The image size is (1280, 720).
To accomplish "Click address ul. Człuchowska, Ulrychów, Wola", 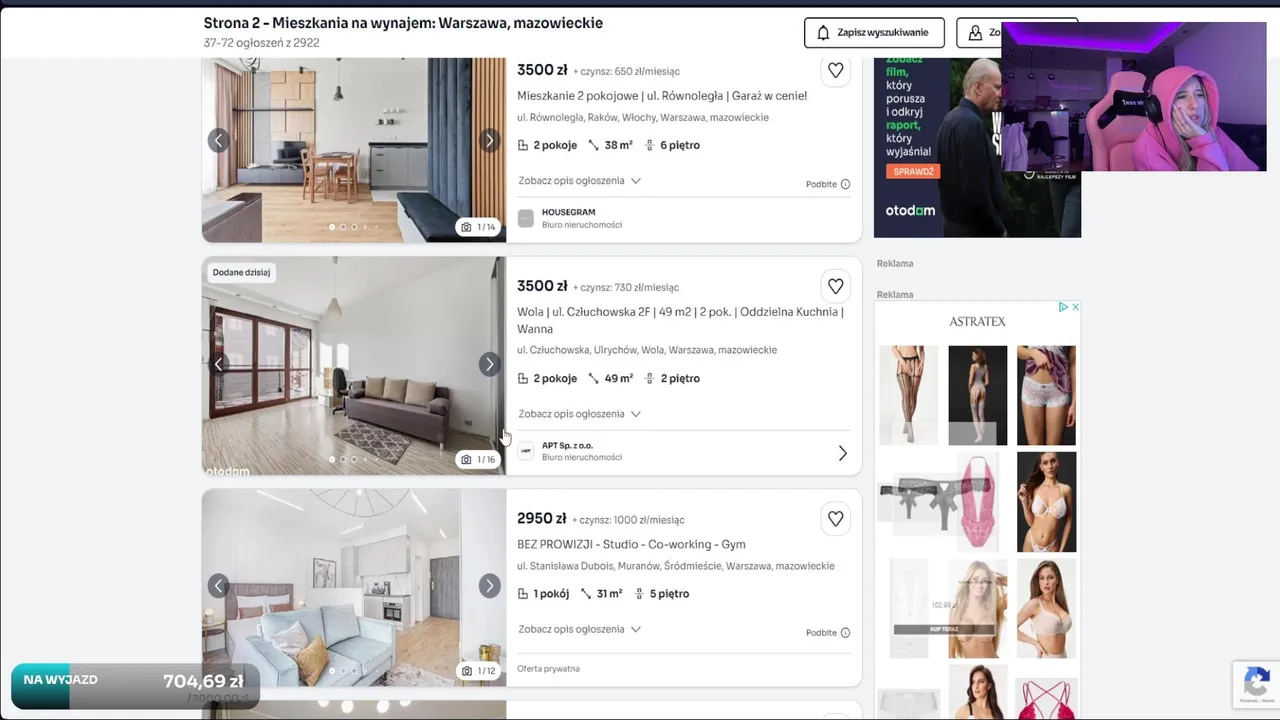I will [647, 350].
